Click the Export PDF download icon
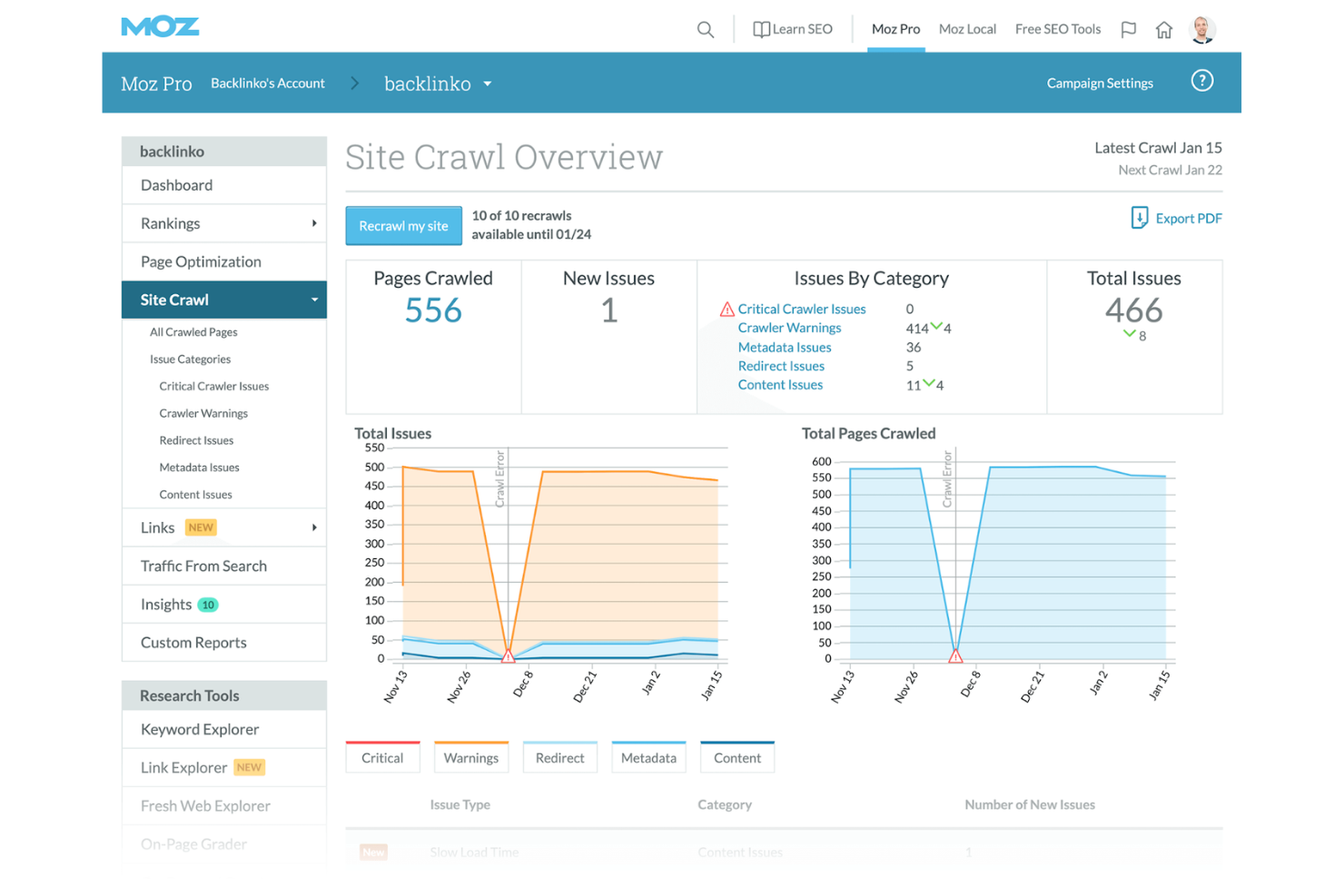Screen dimensions: 1344x896 [1139, 218]
